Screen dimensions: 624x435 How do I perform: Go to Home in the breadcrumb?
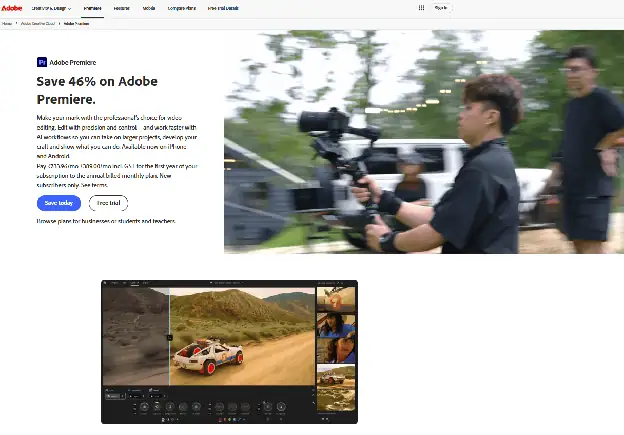[x=7, y=23]
